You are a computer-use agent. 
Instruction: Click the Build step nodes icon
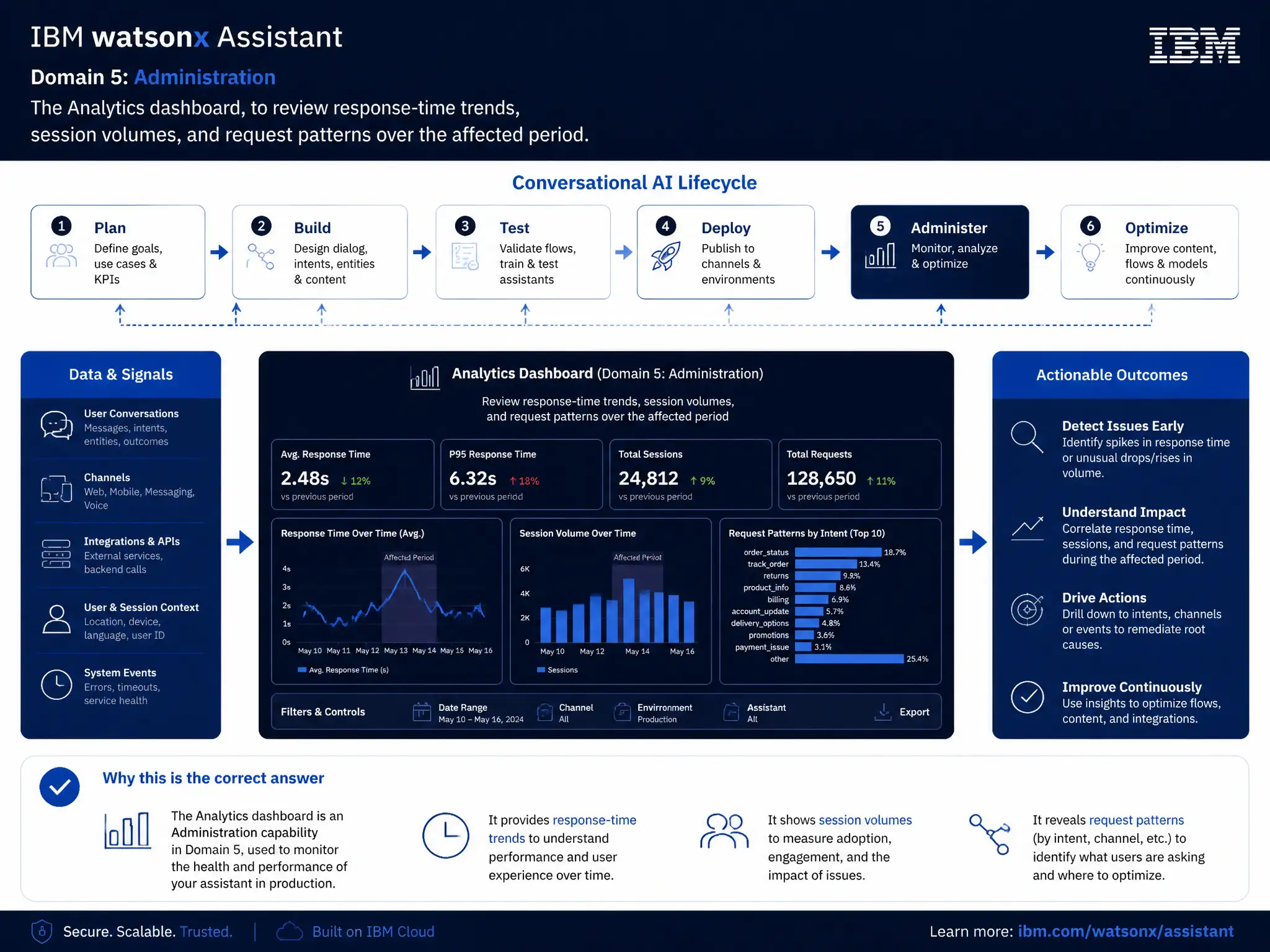click(x=261, y=256)
